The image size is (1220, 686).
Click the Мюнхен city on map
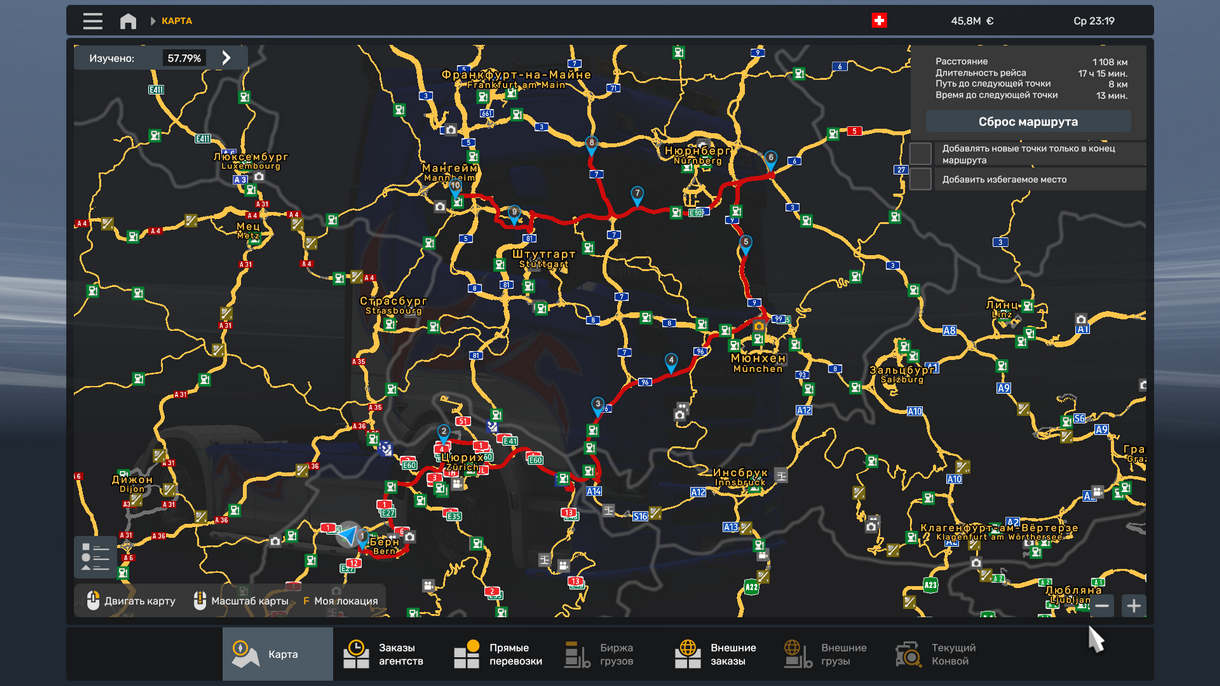coord(758,358)
